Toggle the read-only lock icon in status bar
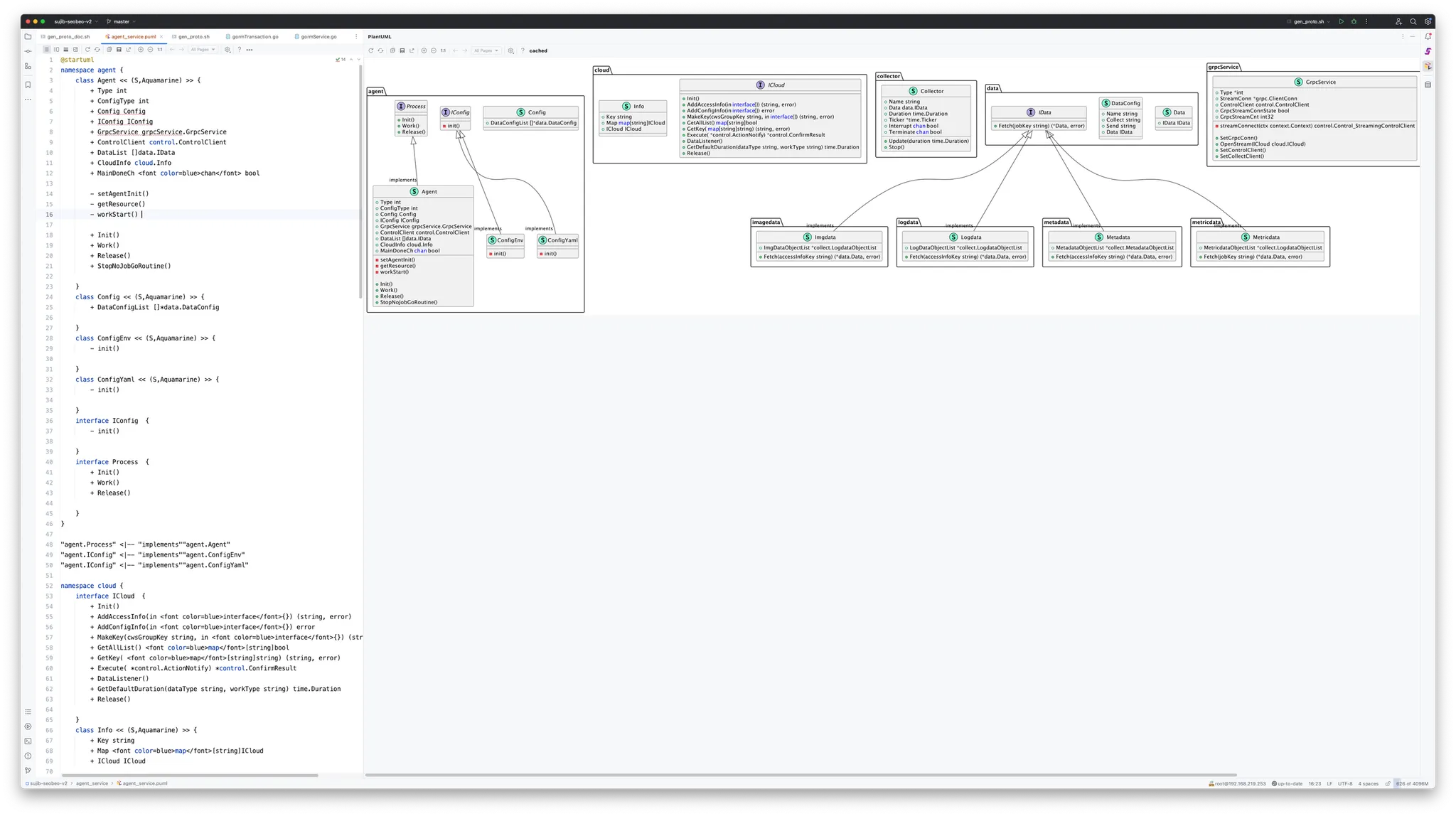Screen dimensions: 1456x816 point(1388,783)
